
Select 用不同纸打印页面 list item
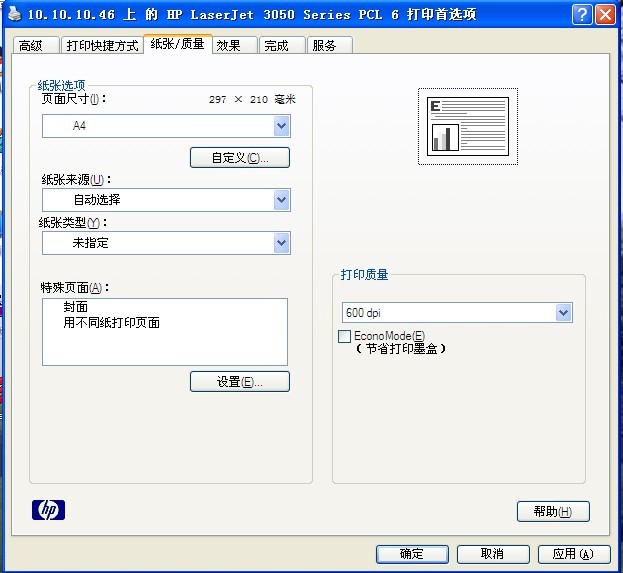click(x=112, y=323)
